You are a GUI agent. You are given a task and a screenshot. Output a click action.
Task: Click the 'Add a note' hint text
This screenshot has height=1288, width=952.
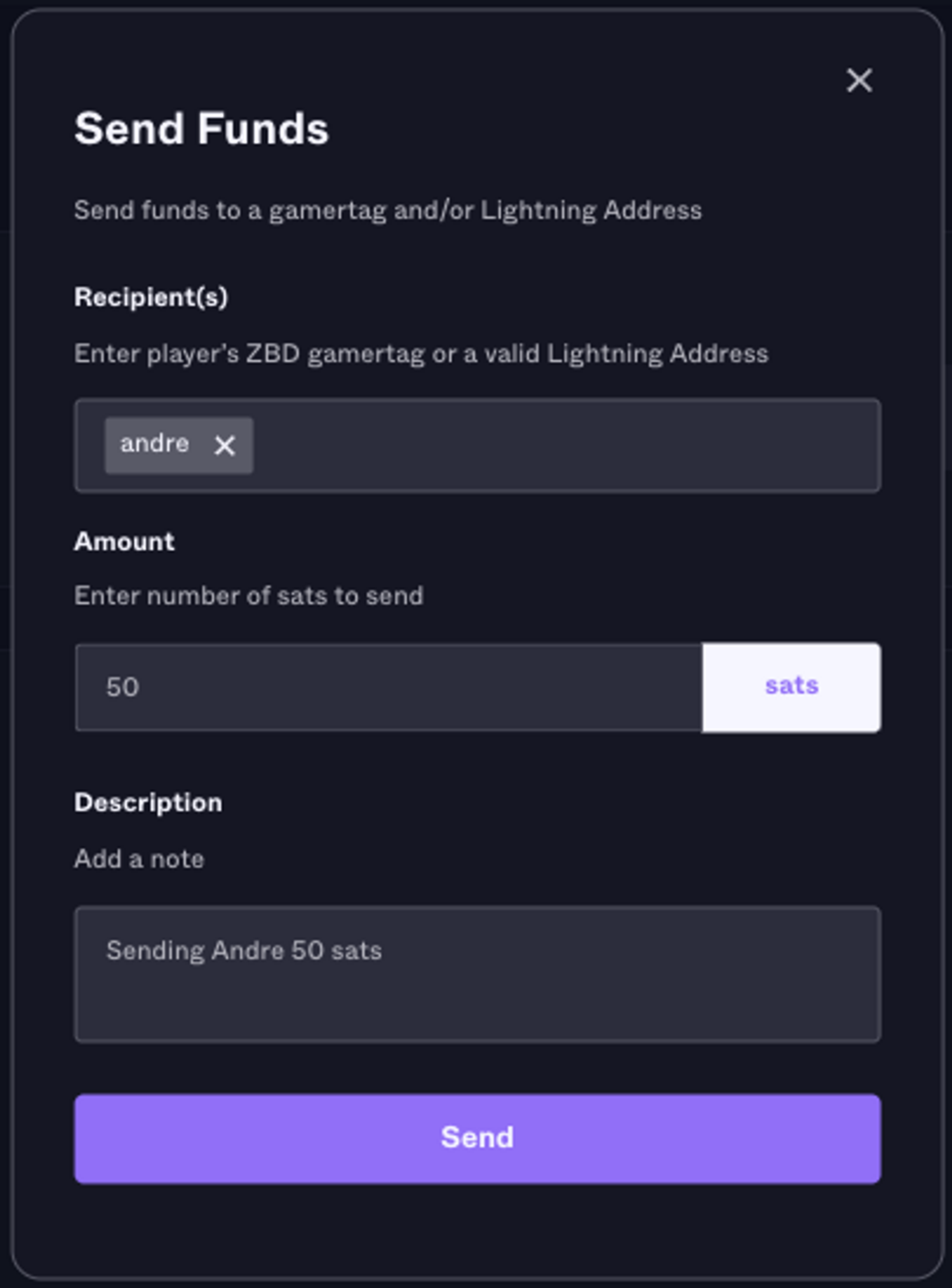point(139,859)
